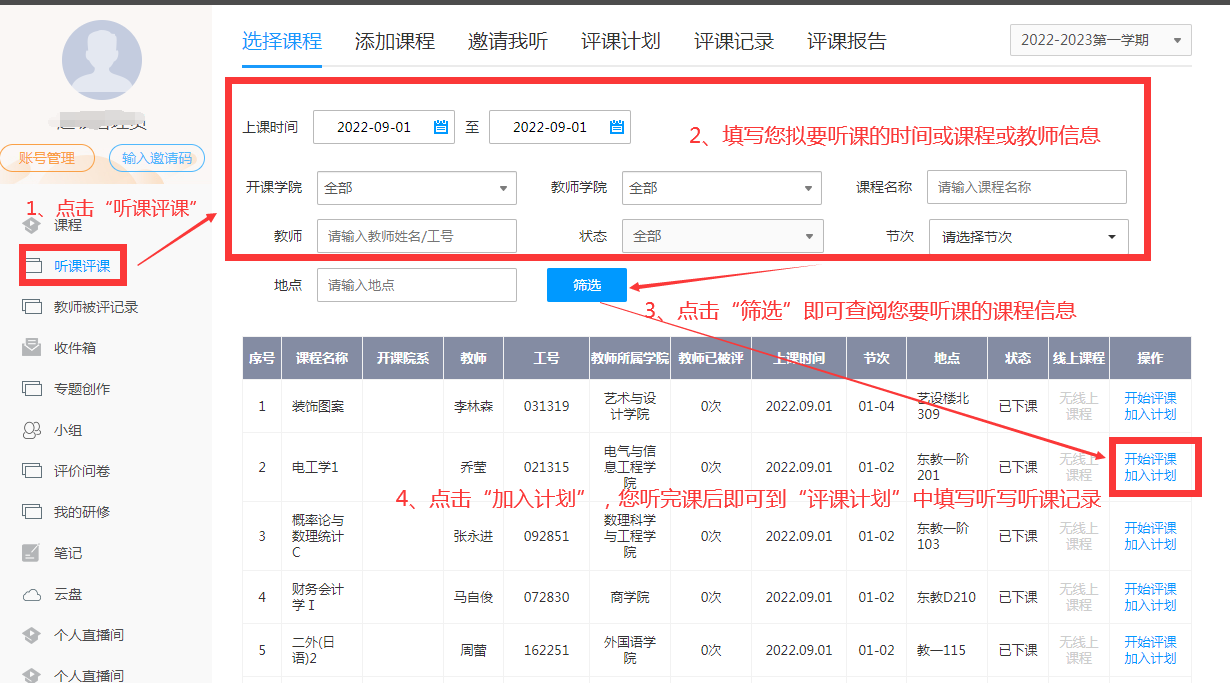Focus the end date field after 至
1230x683 pixels.
(560, 127)
